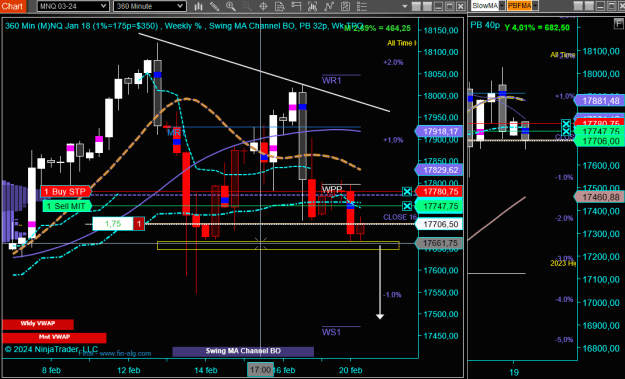Viewport: 625px width, 379px height.
Task: Click price marker 17460,88 in right chart
Action: click(599, 197)
